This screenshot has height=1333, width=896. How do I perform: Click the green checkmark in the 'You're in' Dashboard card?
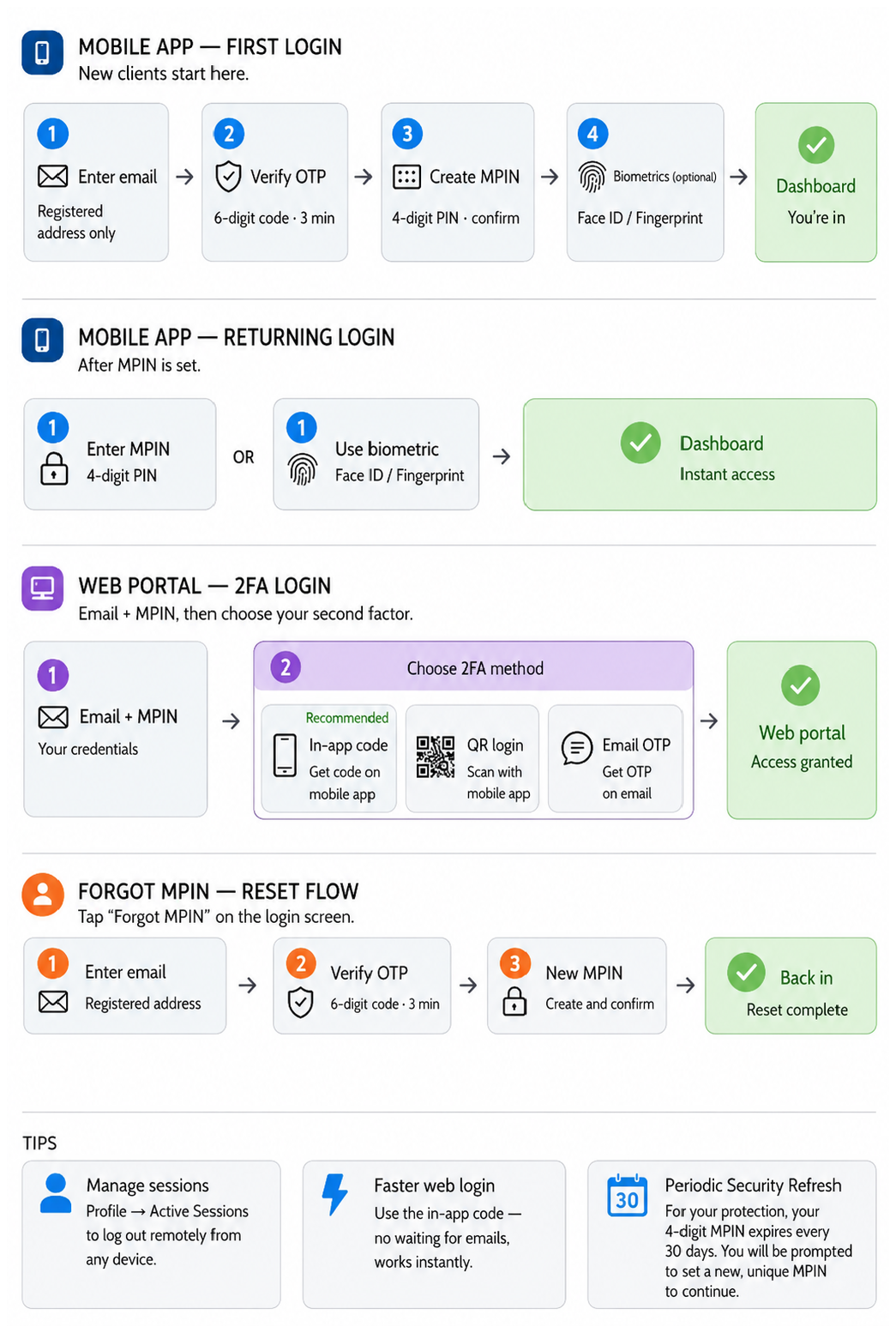pyautogui.click(x=816, y=145)
